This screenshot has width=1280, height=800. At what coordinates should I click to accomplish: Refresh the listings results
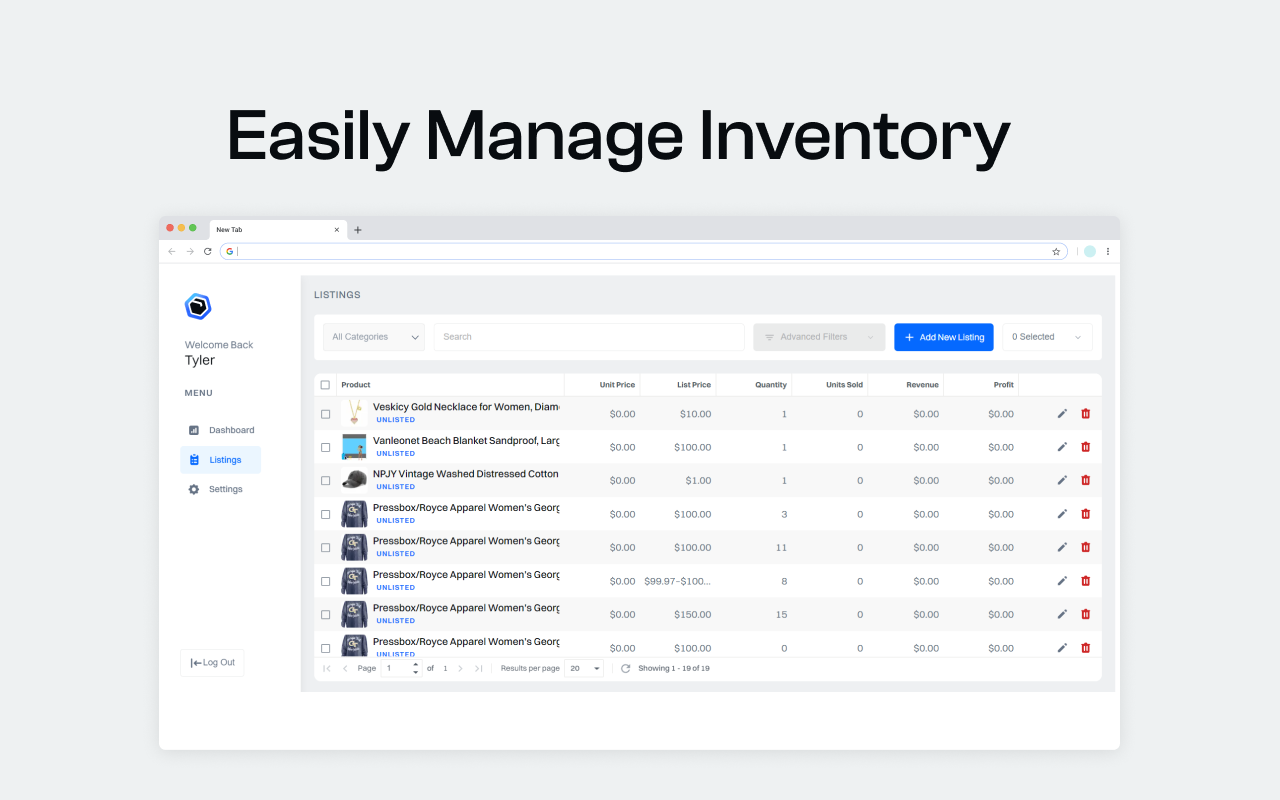tap(624, 668)
